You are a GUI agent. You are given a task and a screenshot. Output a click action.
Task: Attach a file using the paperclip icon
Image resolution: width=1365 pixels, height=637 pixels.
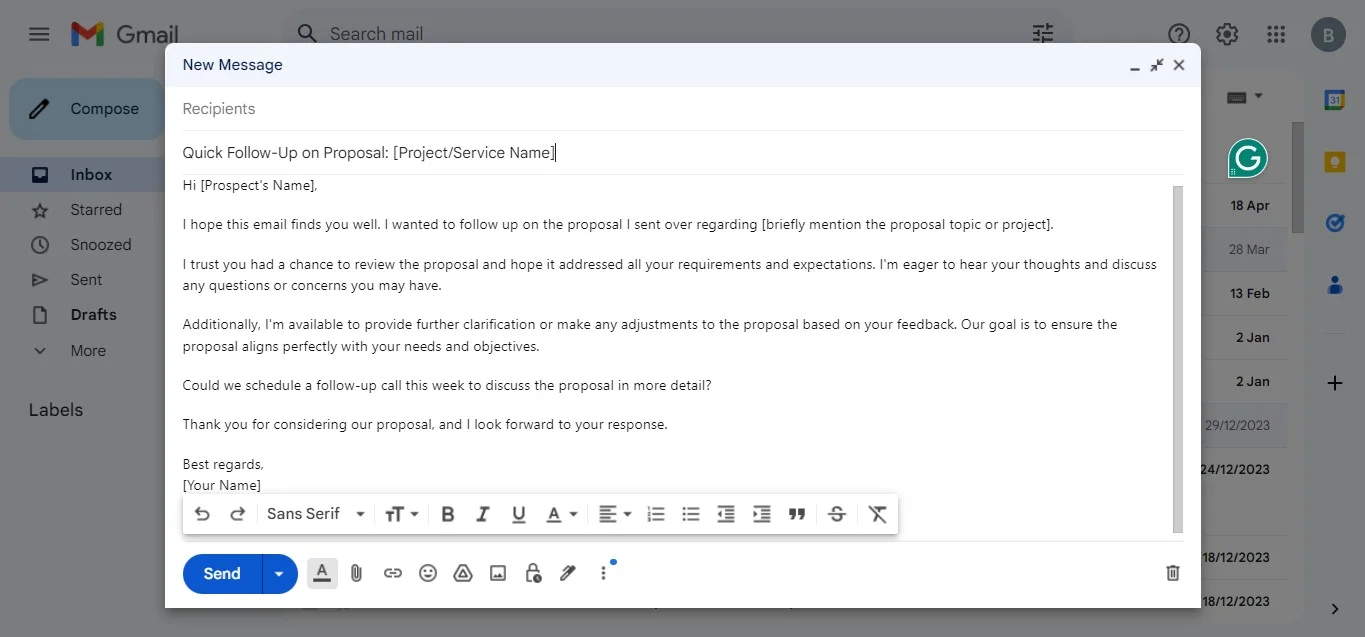tap(356, 573)
